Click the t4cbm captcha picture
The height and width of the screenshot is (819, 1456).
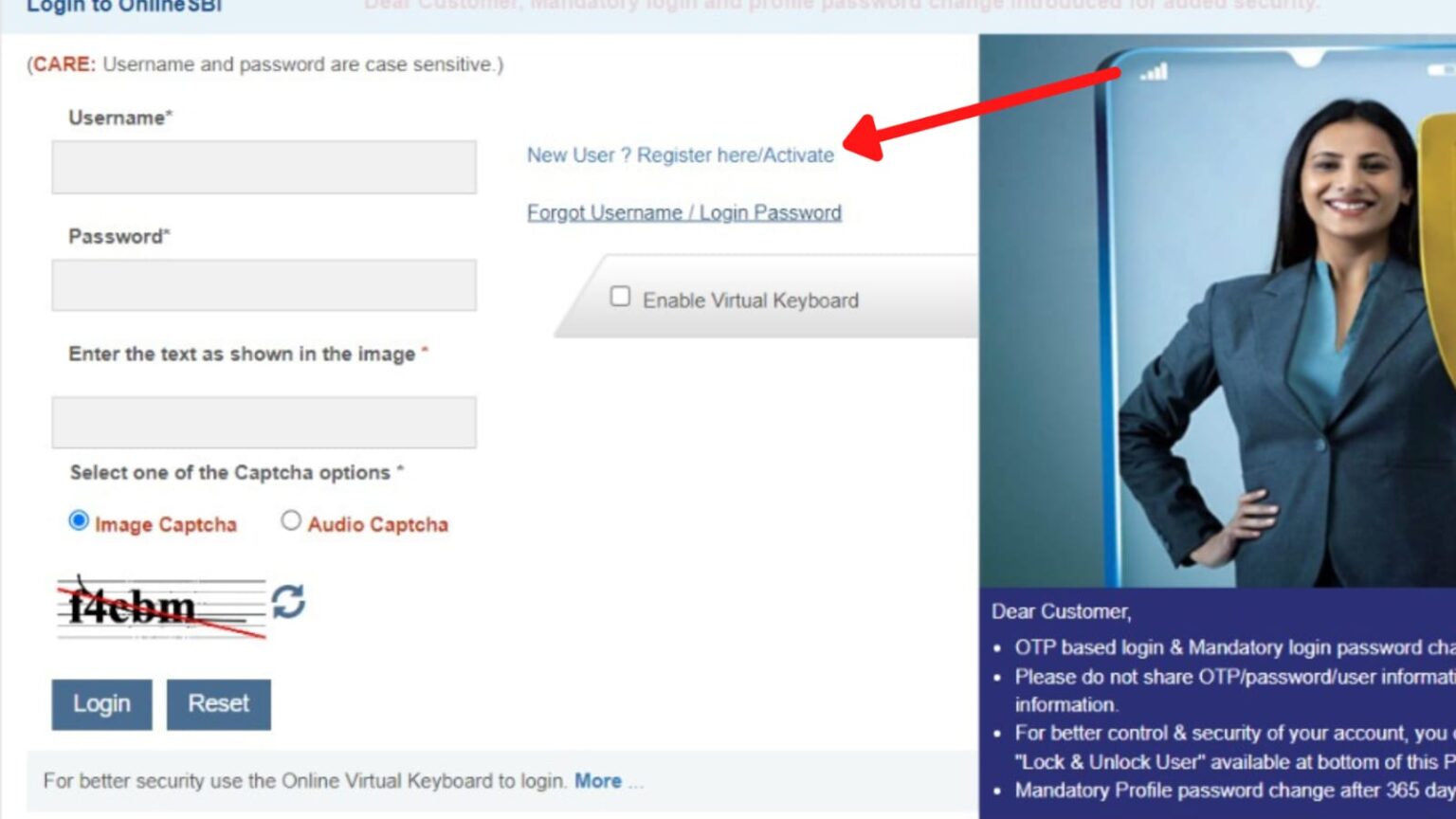pos(160,608)
